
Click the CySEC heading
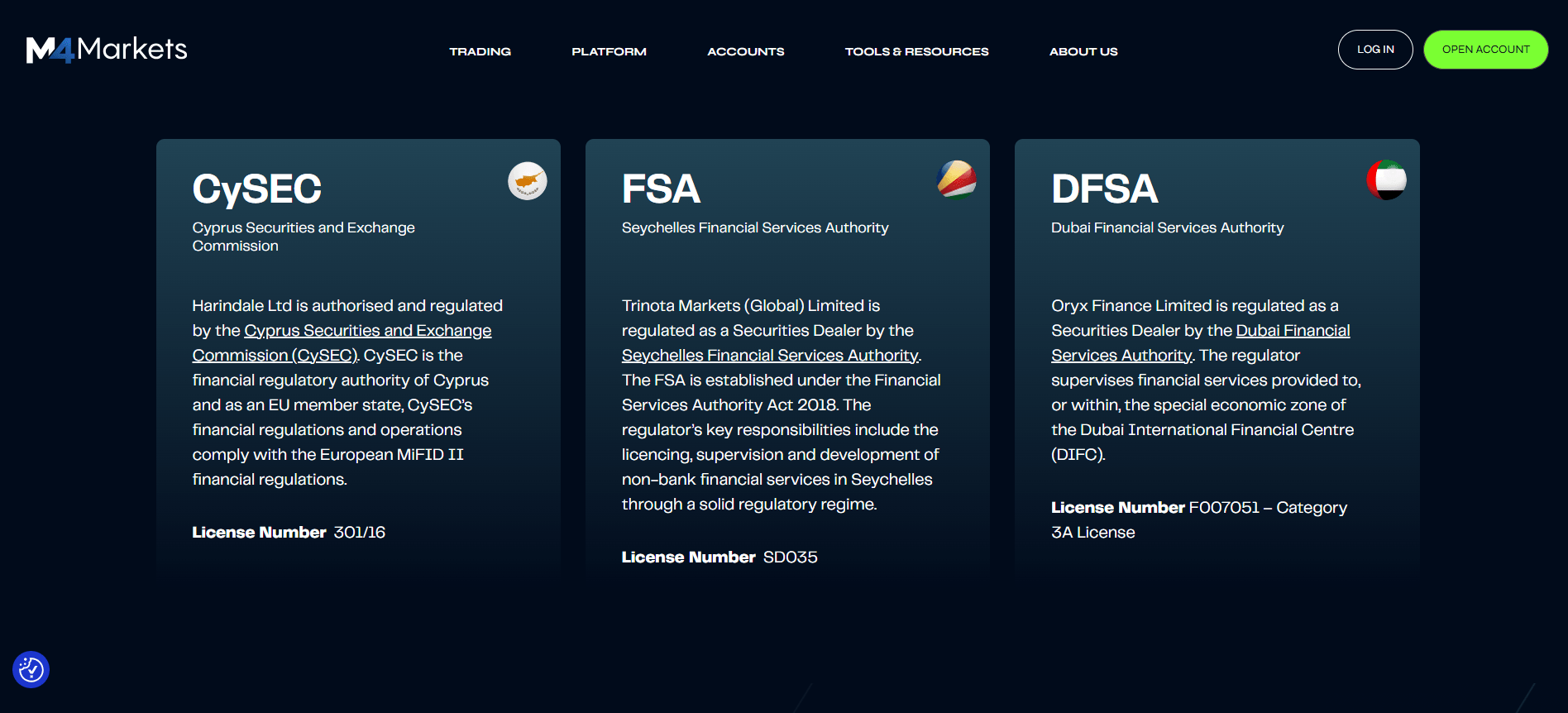tap(256, 189)
